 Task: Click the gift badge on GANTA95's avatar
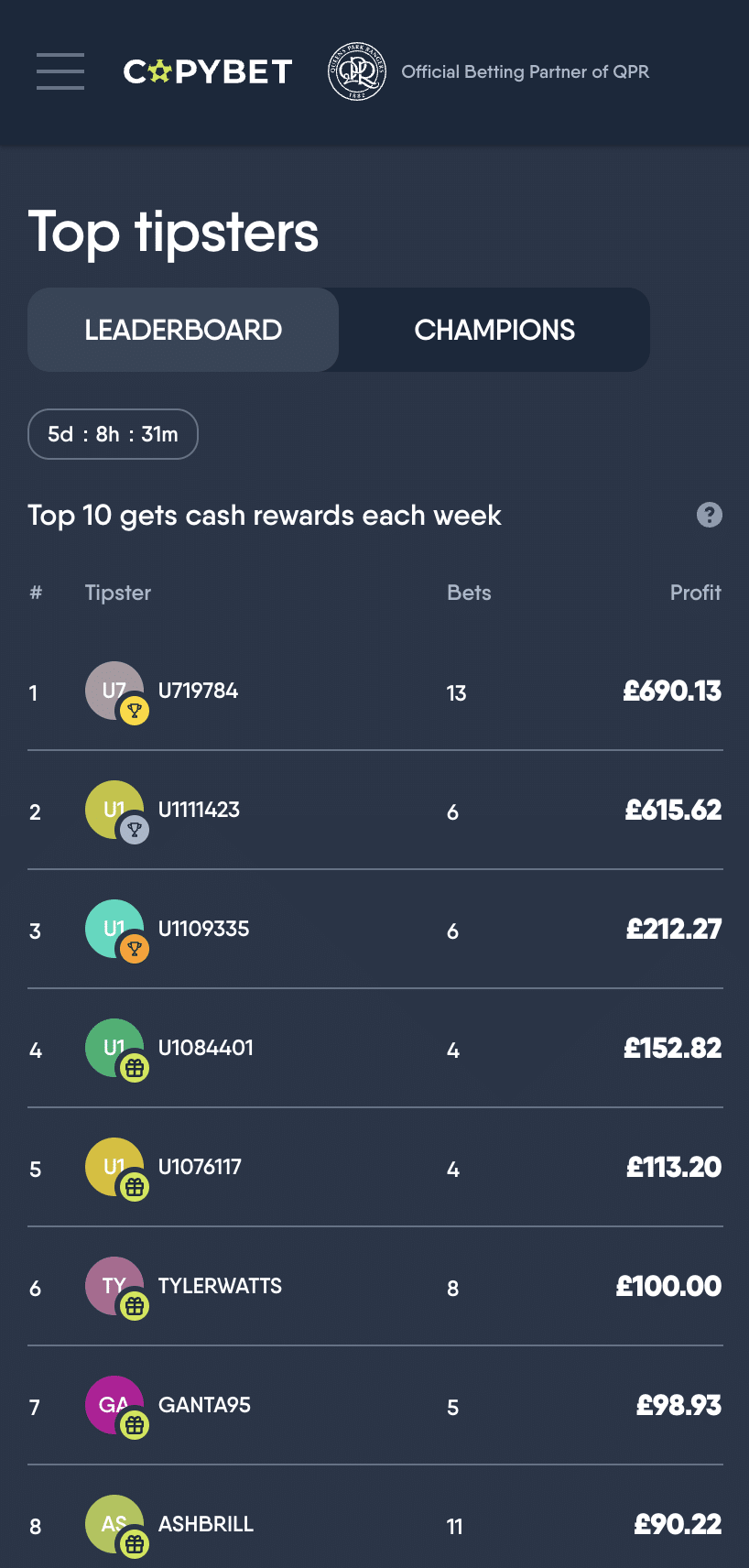134,1425
